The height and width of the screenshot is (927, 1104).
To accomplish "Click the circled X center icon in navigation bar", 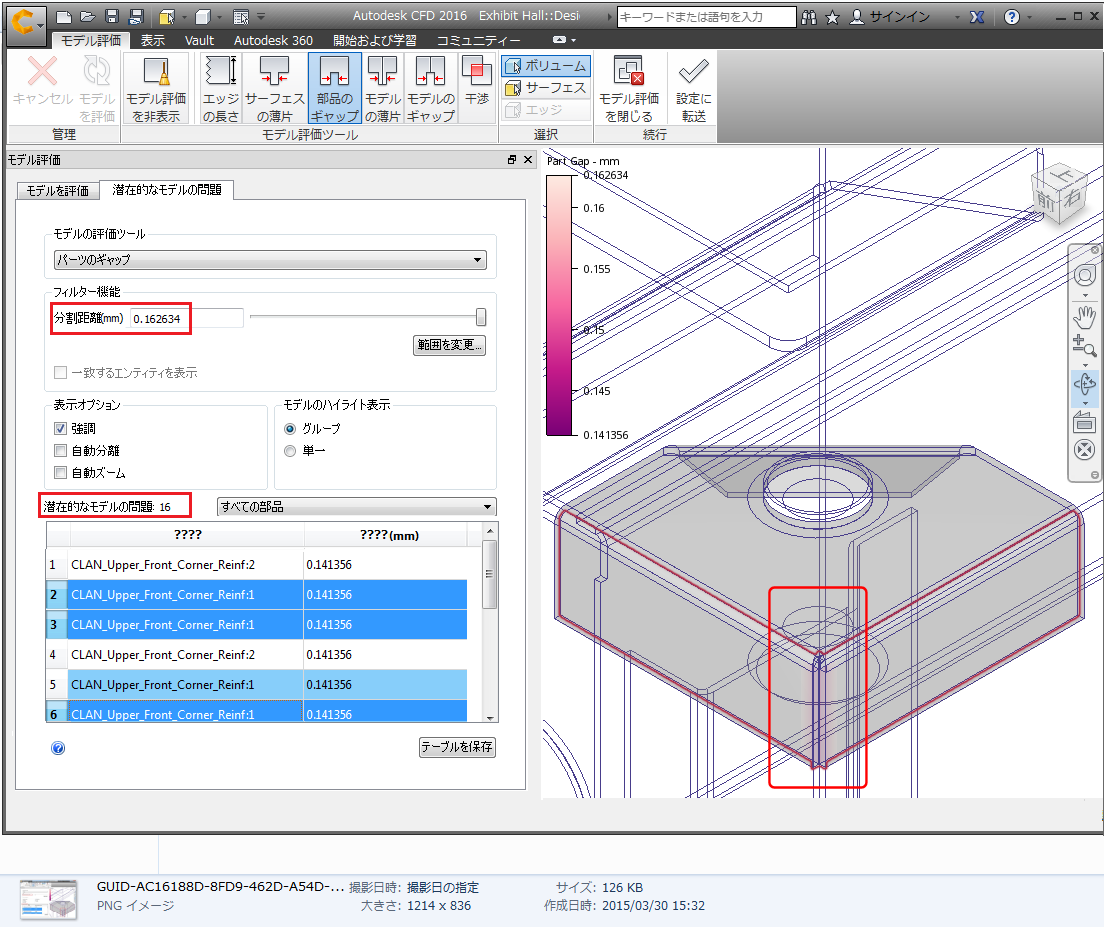I will (1084, 450).
